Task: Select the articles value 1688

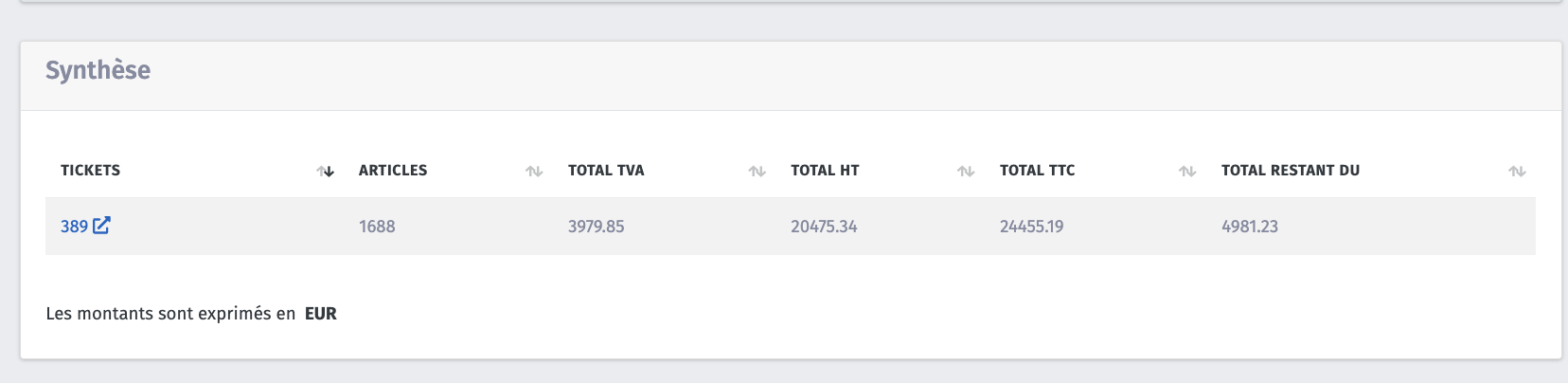Action: tap(377, 227)
